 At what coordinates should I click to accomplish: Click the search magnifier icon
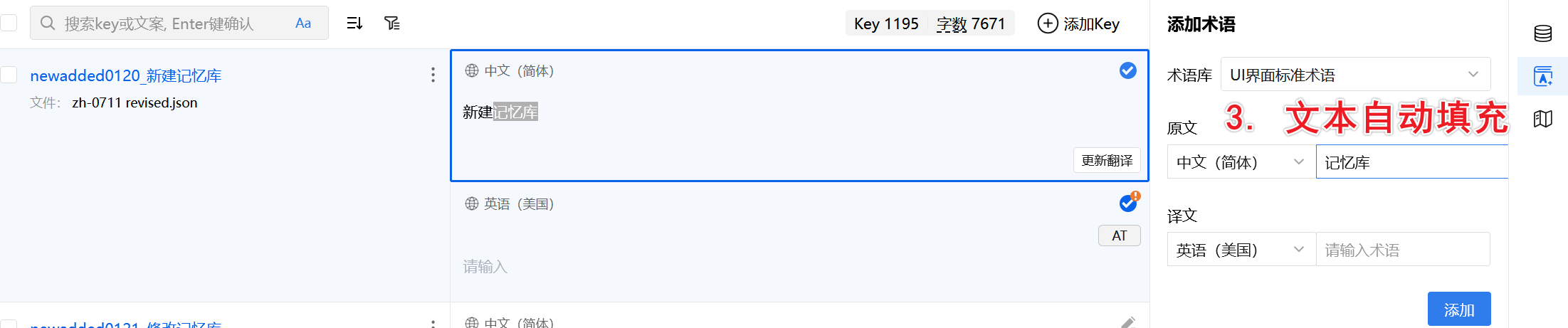coord(48,23)
